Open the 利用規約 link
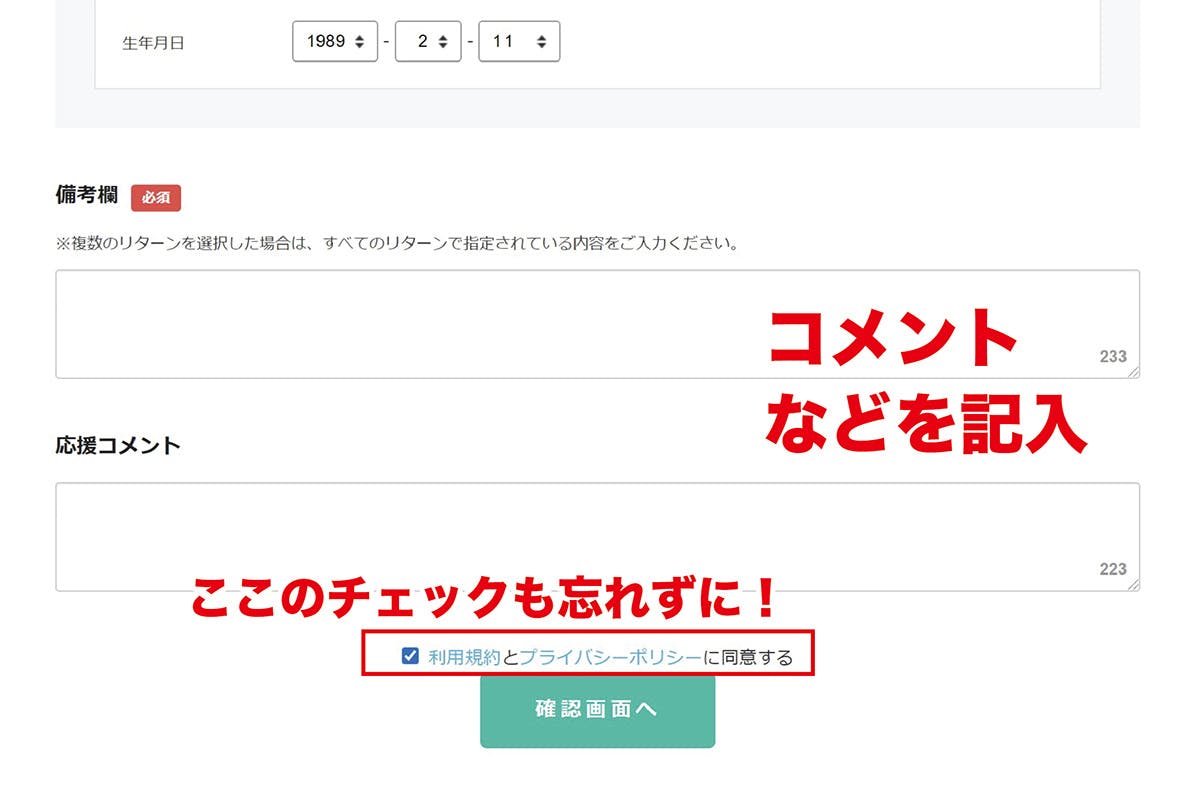1200x800 pixels. tap(464, 657)
